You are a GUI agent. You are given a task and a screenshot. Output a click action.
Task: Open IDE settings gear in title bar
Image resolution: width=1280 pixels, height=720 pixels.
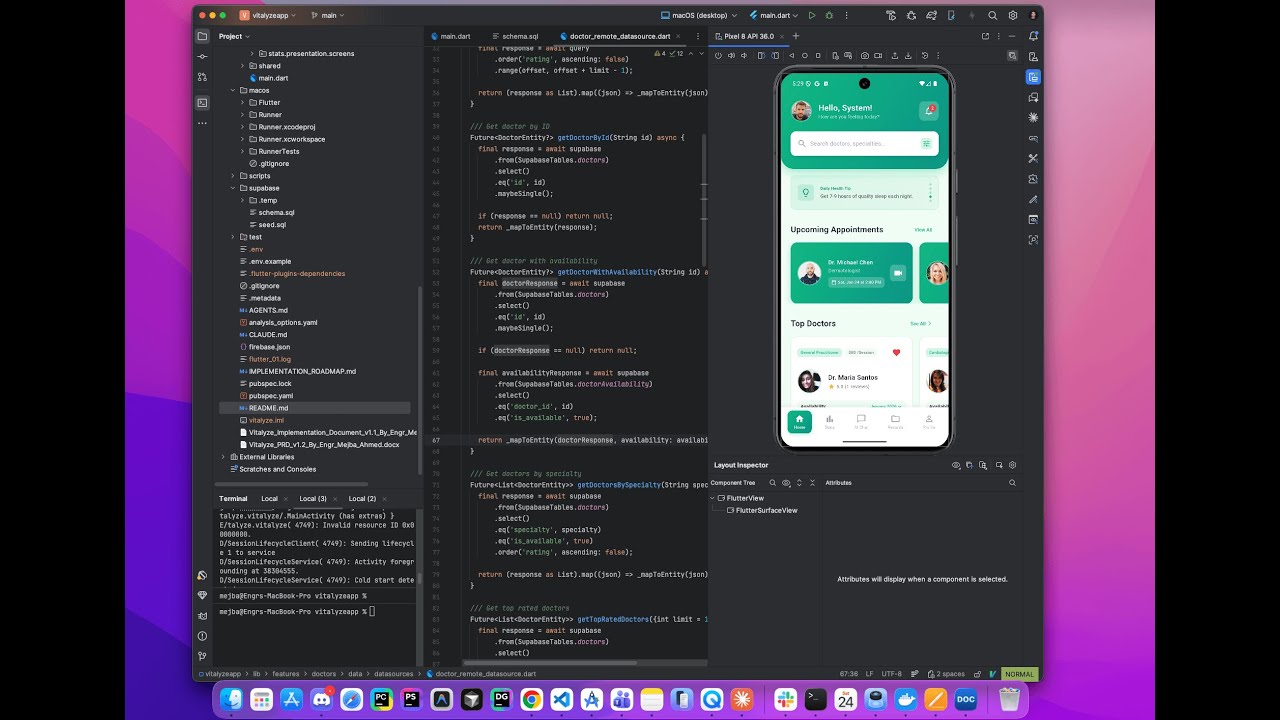coord(1012,16)
